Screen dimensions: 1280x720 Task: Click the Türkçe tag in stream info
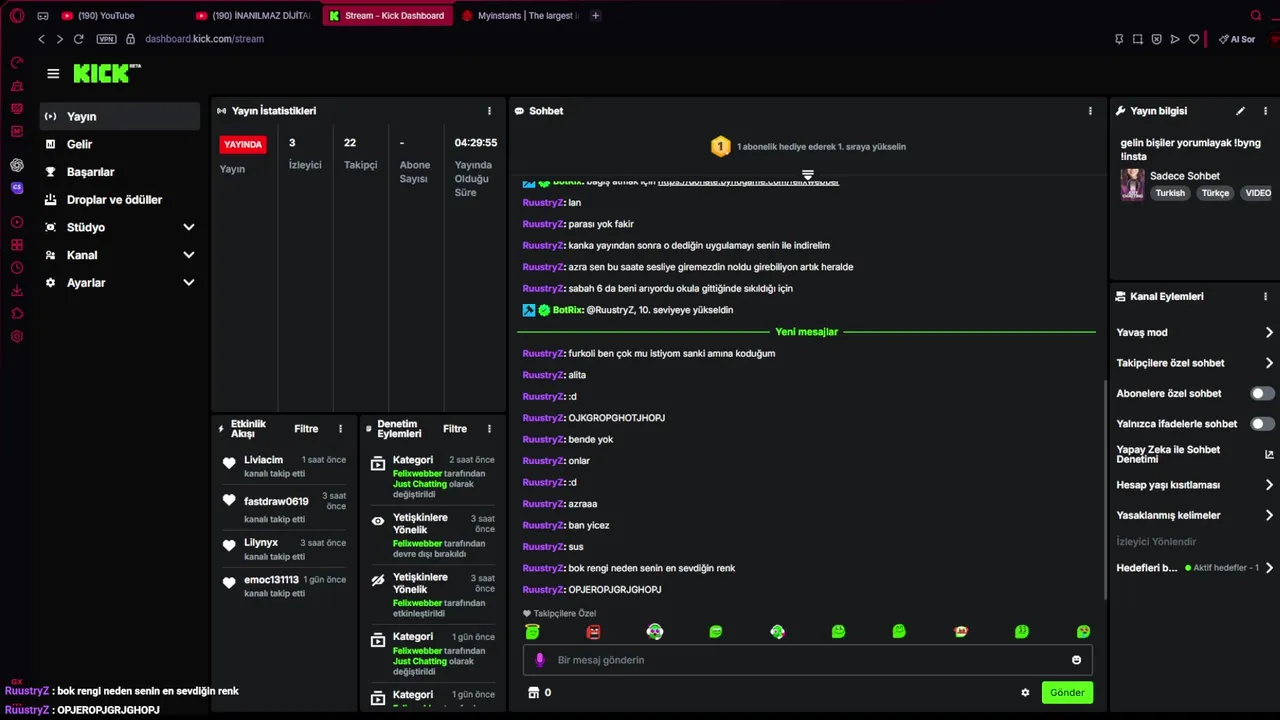pos(1215,193)
